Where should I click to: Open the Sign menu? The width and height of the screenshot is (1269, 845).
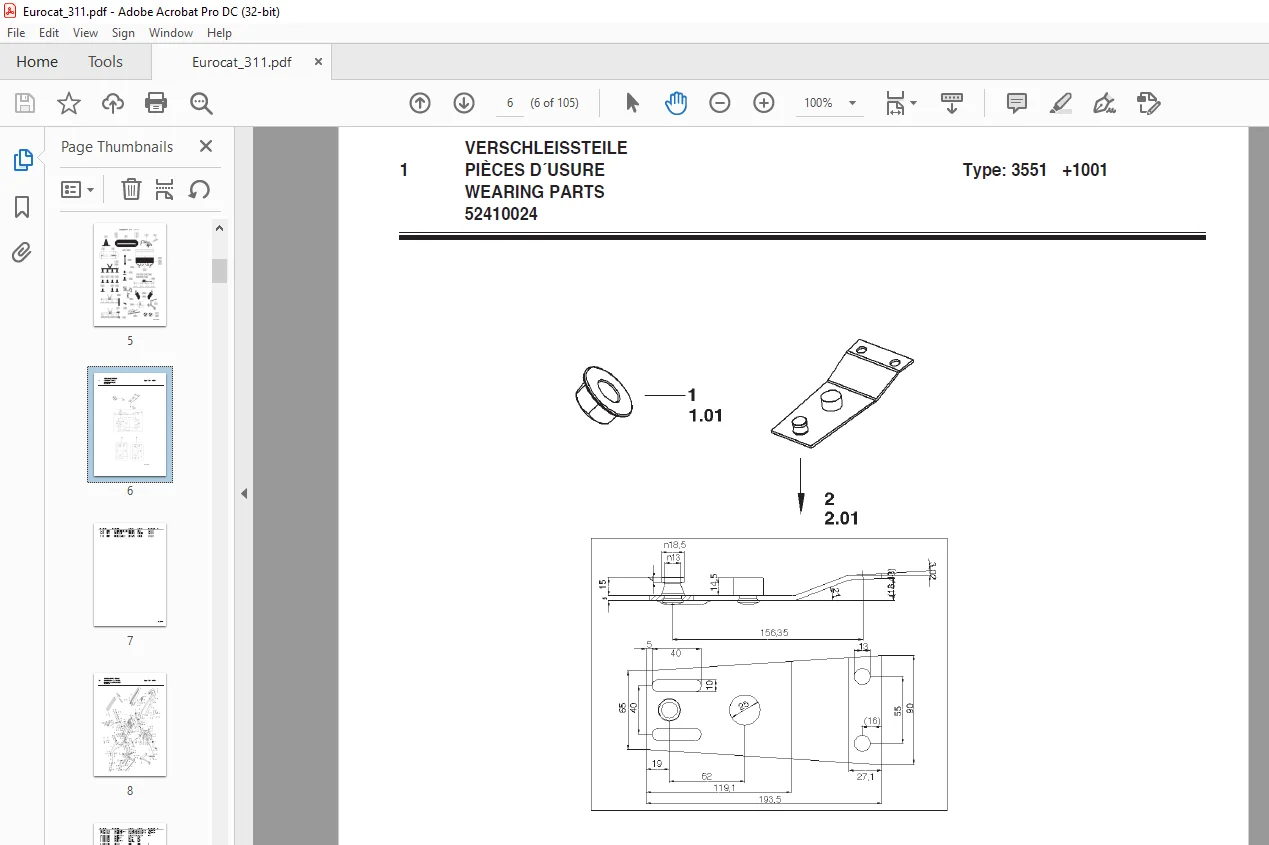pyautogui.click(x=123, y=33)
